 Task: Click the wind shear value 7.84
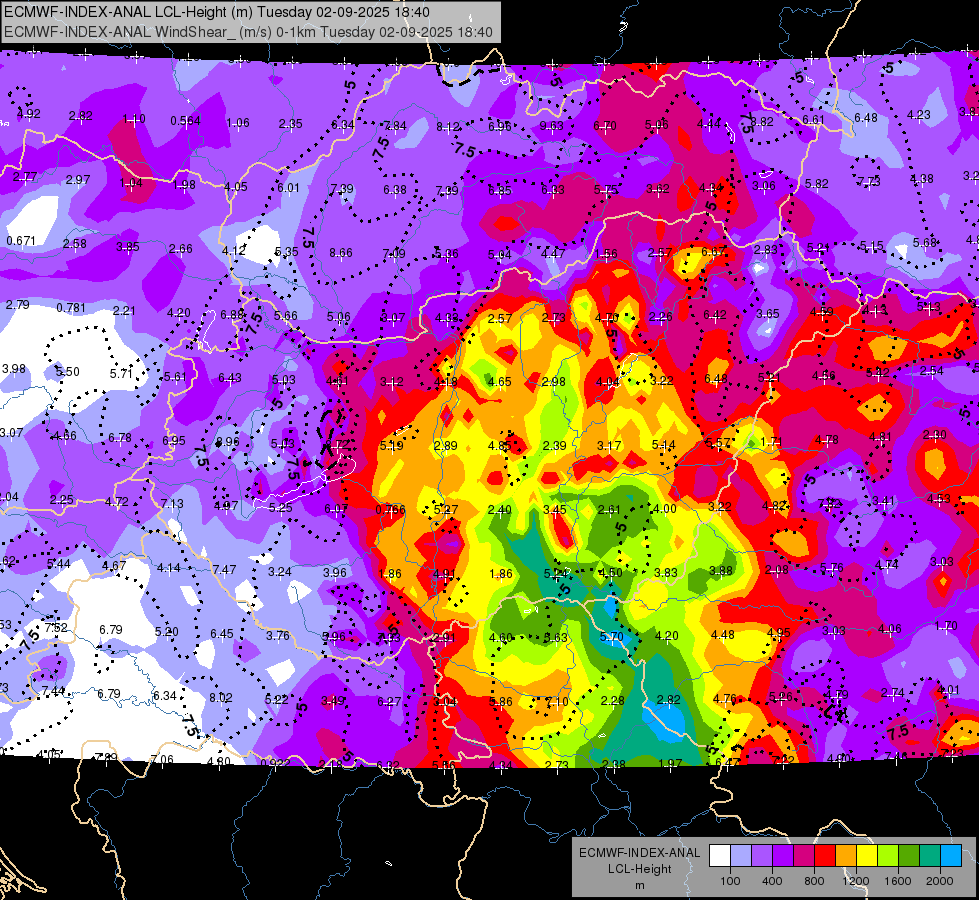click(x=395, y=126)
